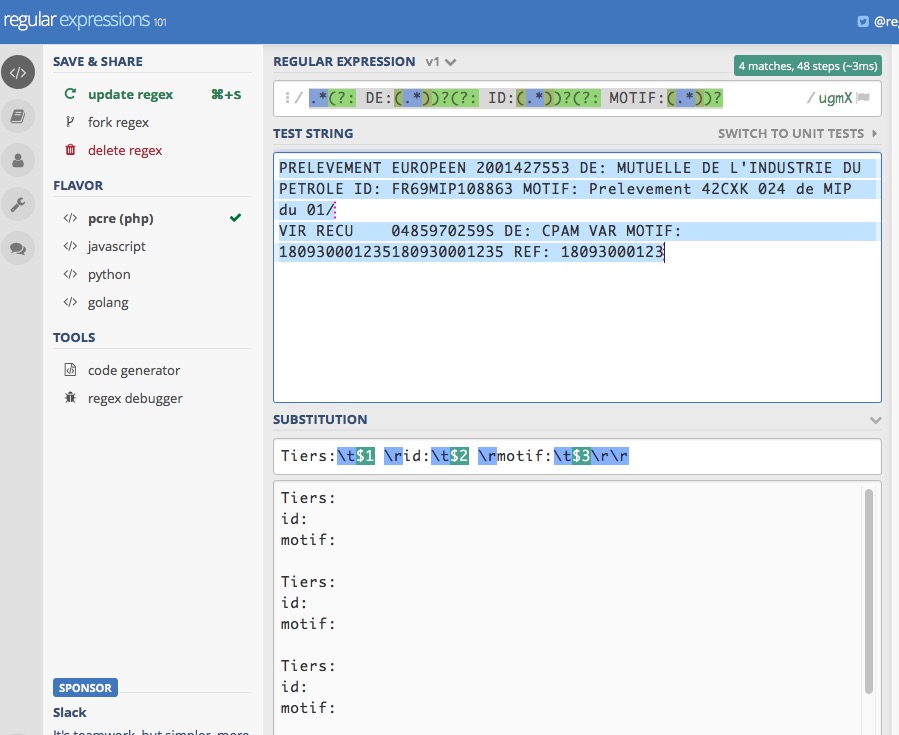Click the regular expressions 101 logo
The height and width of the screenshot is (735, 899).
click(85, 21)
